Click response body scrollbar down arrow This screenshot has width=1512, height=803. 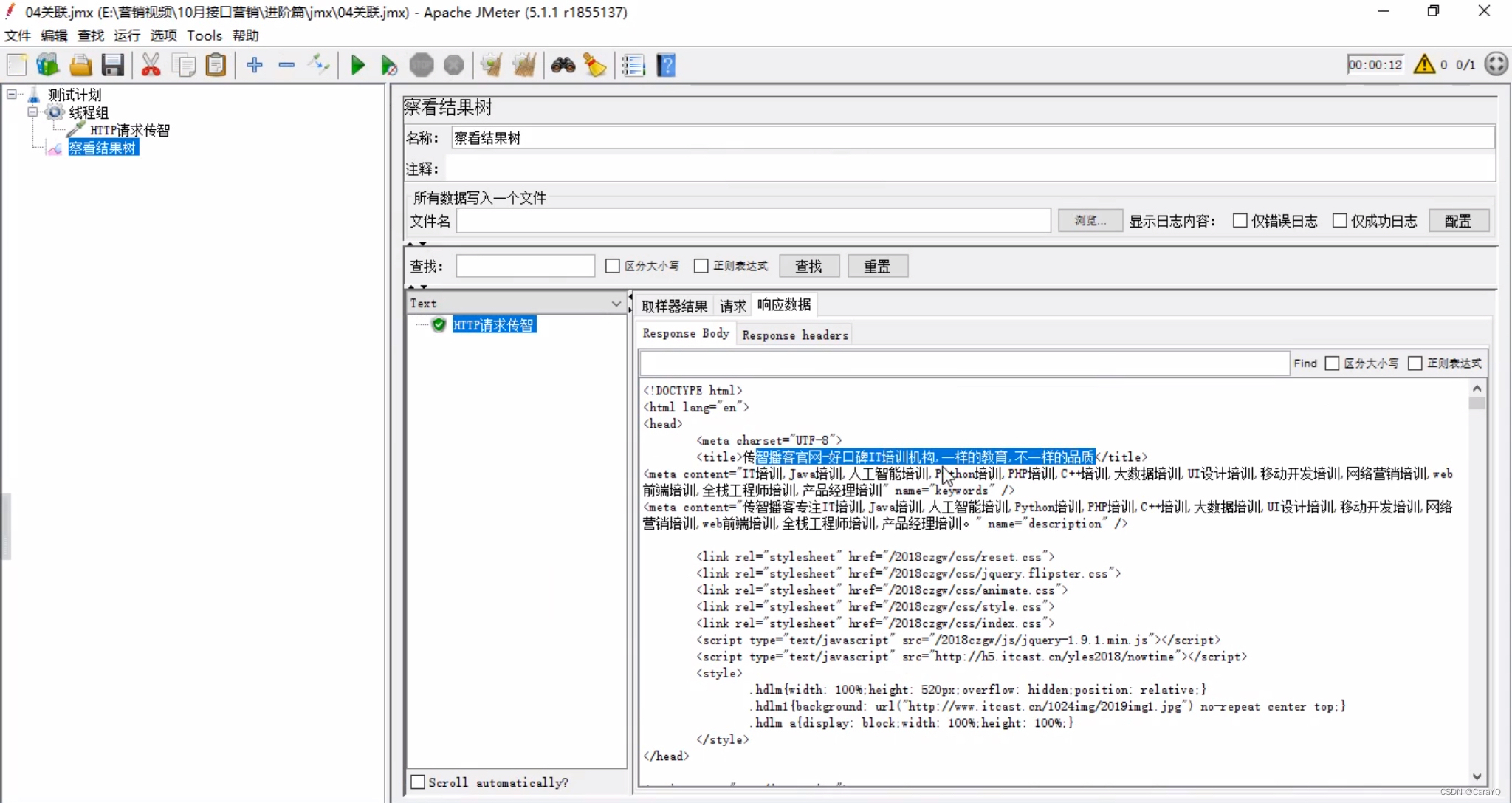[x=1477, y=776]
